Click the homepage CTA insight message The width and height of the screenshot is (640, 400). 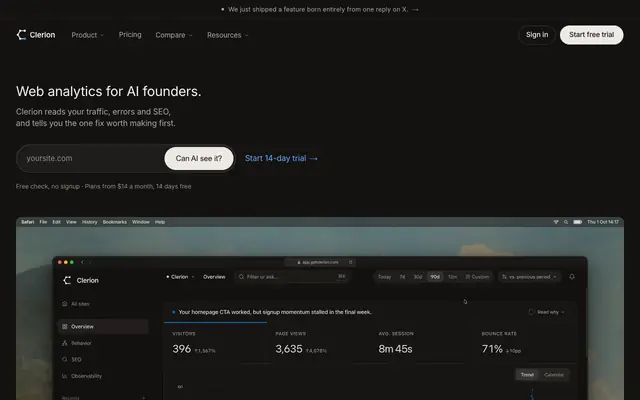(x=275, y=312)
